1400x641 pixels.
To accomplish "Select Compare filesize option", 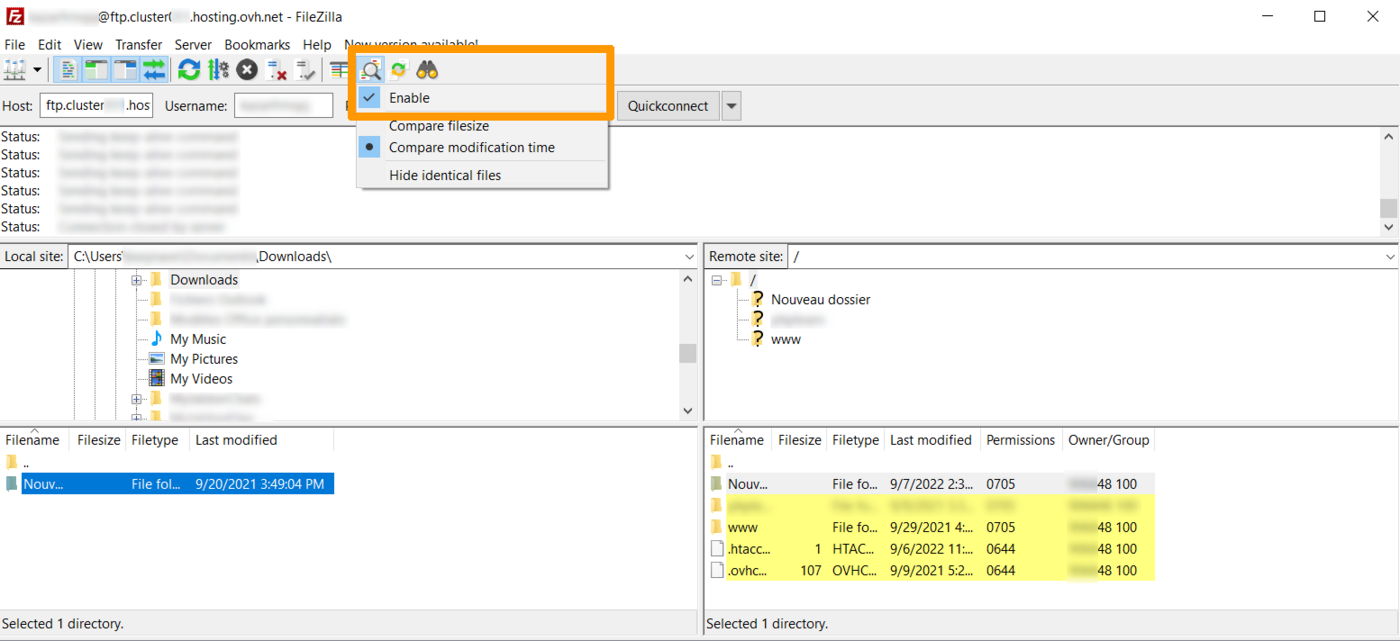I will coord(438,126).
